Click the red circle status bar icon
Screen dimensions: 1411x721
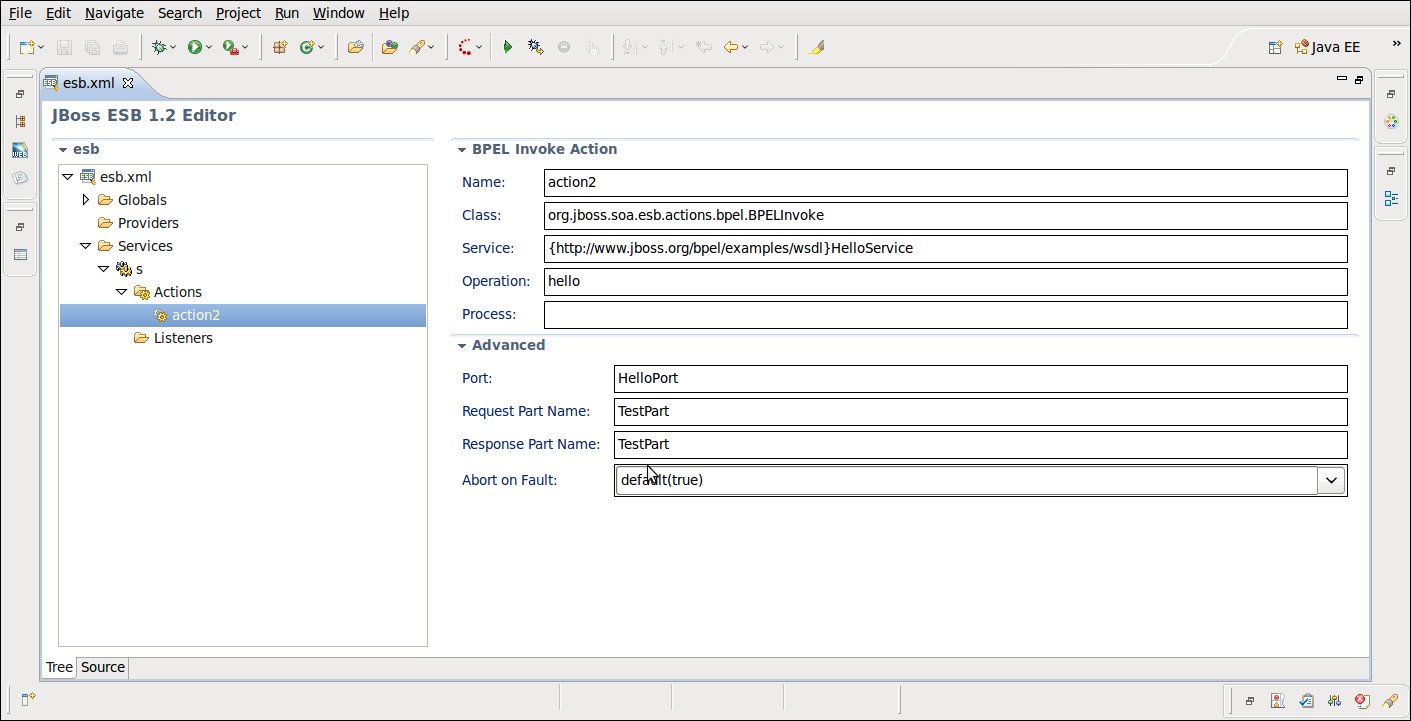tap(1362, 701)
